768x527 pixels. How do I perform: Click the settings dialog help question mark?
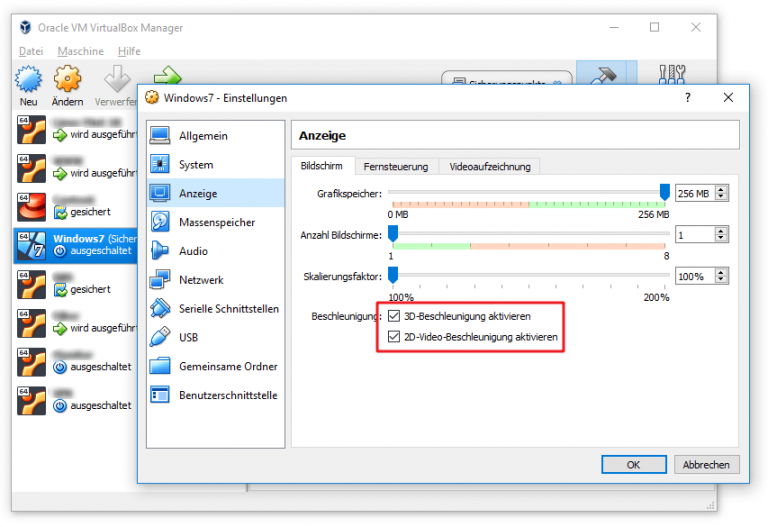(x=688, y=97)
